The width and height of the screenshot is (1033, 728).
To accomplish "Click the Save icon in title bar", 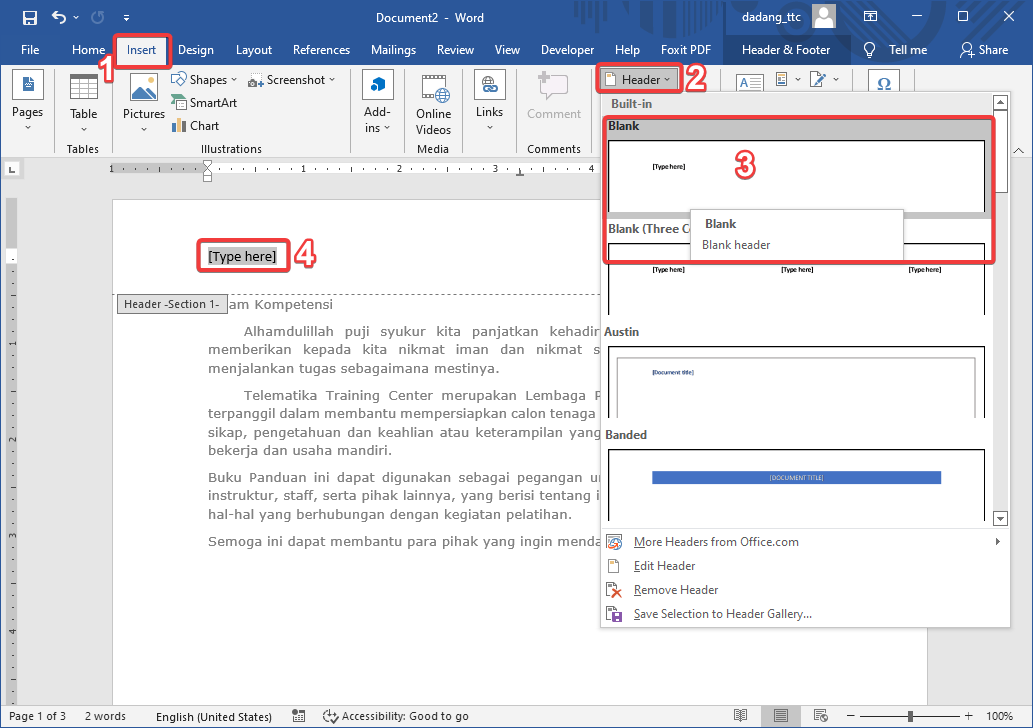I will [29, 17].
